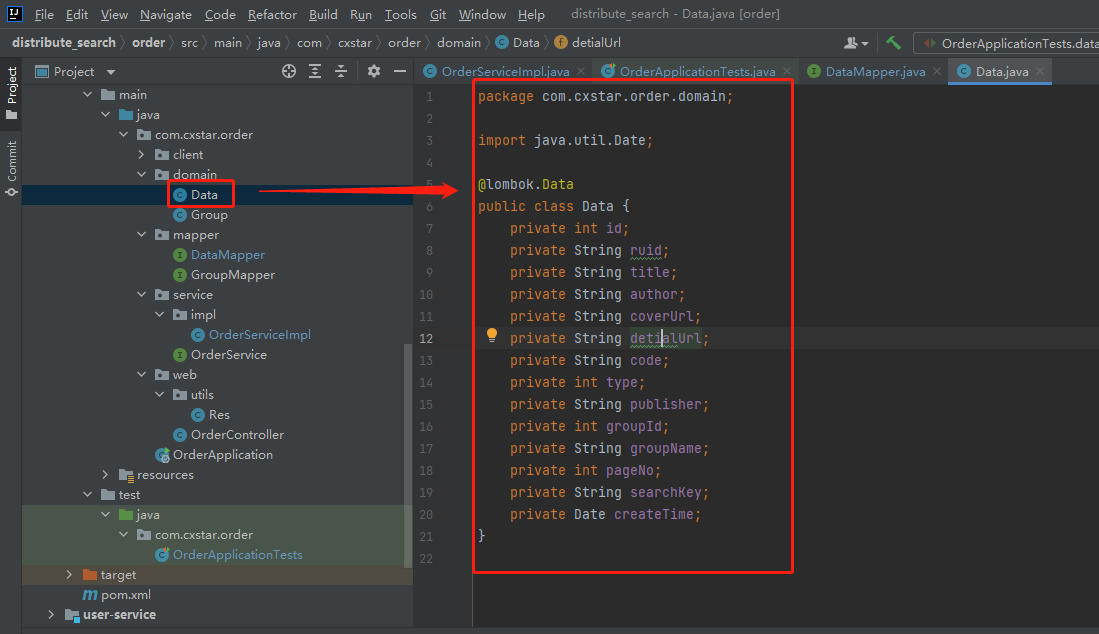Click createTime field in editor
Screen dimensions: 1099x634
click(x=653, y=514)
